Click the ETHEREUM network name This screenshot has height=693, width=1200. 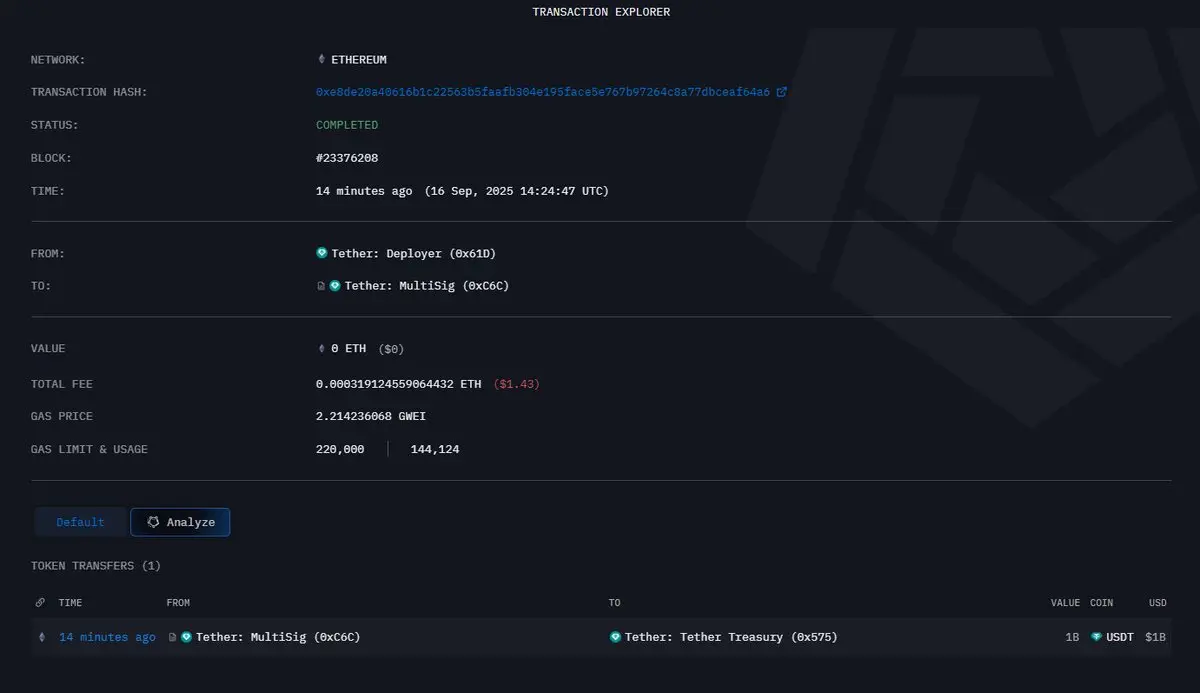pyautogui.click(x=359, y=60)
